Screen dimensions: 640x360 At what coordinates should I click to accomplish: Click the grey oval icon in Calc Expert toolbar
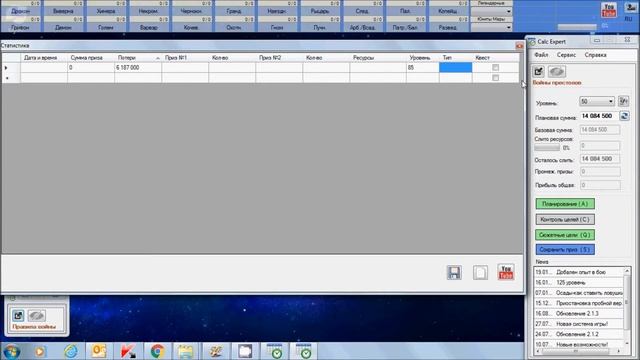click(556, 71)
